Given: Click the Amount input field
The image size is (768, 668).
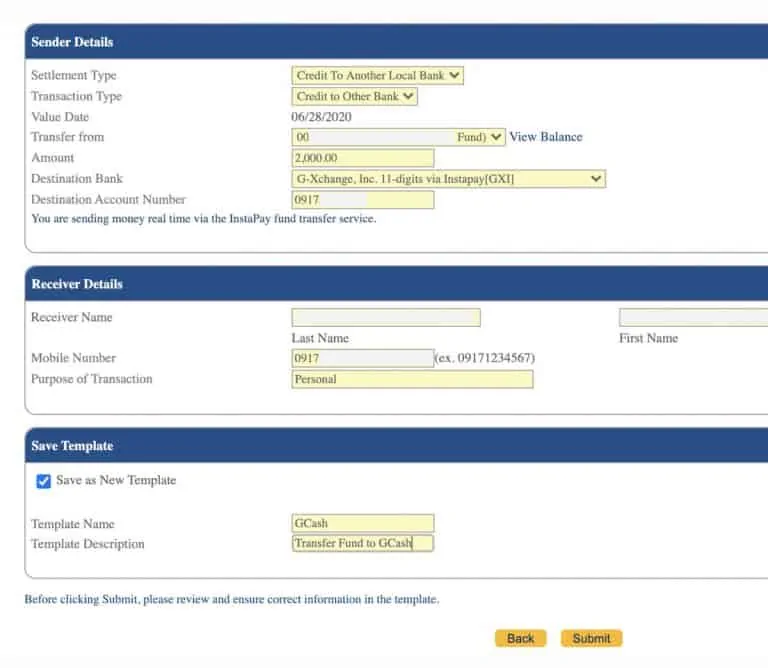Looking at the screenshot, I should pos(363,158).
